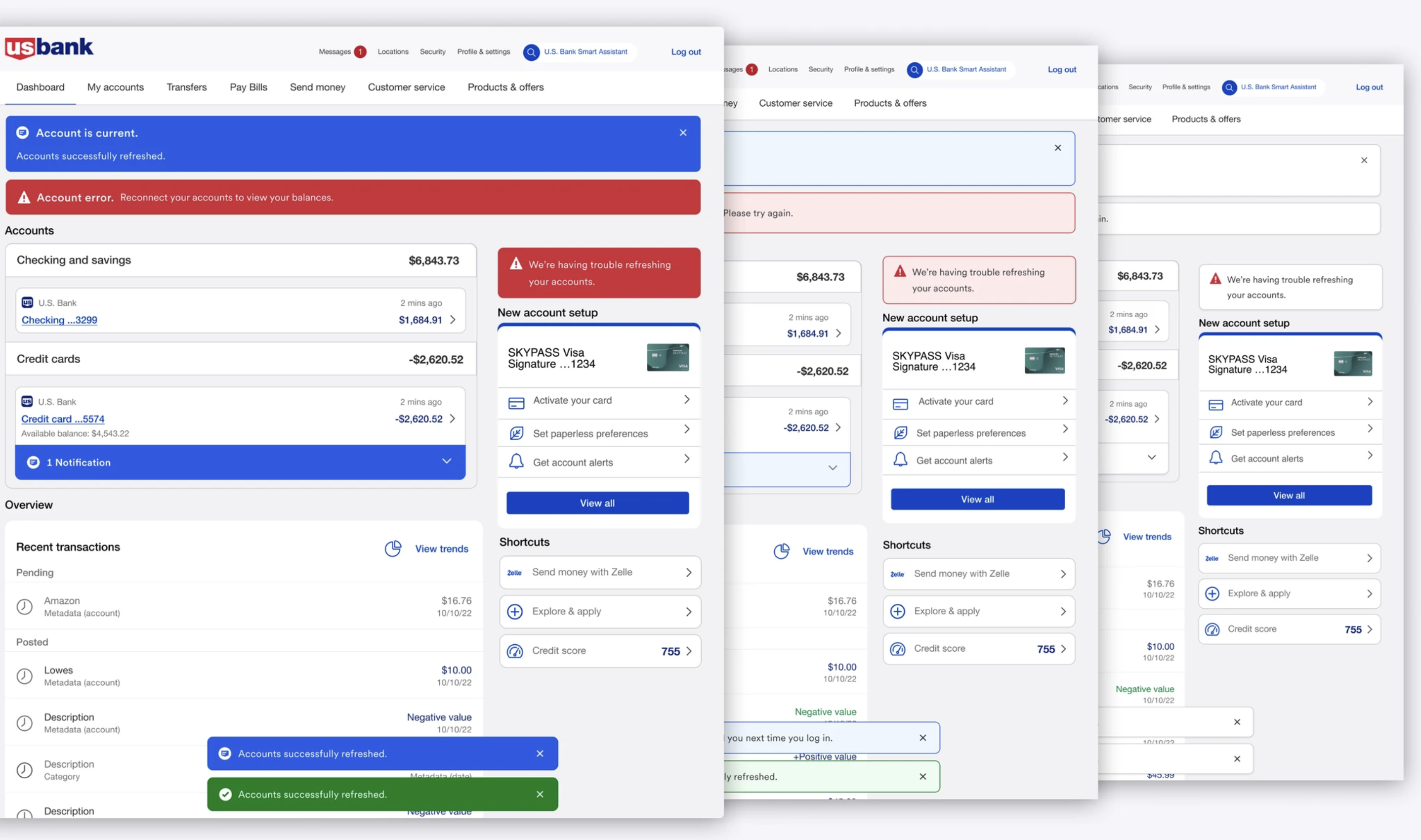
Task: Open Checking ...3299 details chevron
Action: [x=453, y=319]
